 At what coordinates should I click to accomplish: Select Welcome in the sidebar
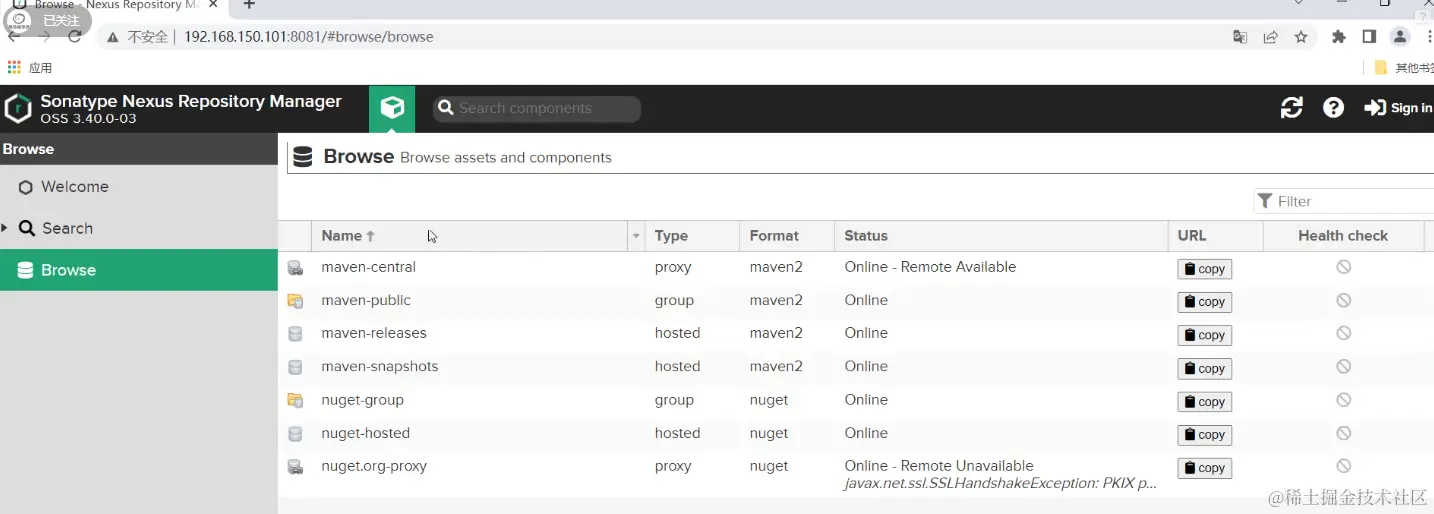[x=74, y=187]
